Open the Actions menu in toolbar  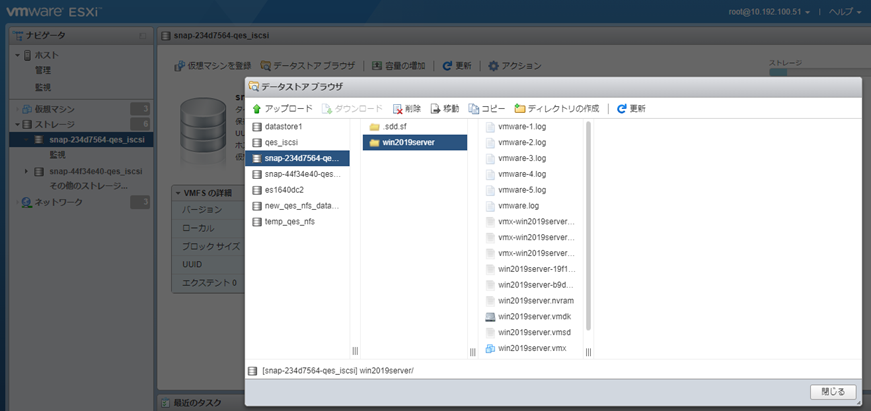(514, 66)
